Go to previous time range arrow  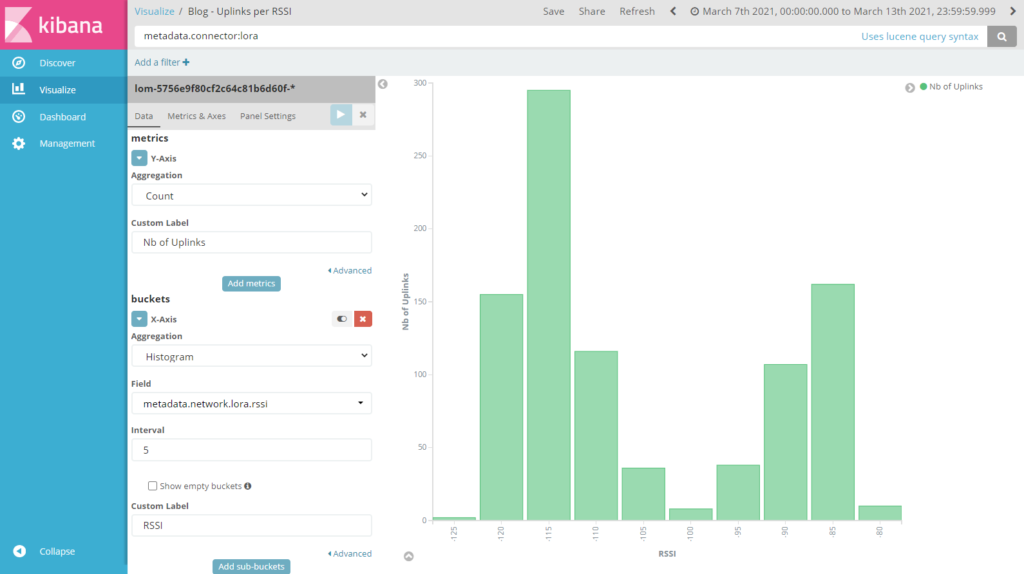coord(673,11)
